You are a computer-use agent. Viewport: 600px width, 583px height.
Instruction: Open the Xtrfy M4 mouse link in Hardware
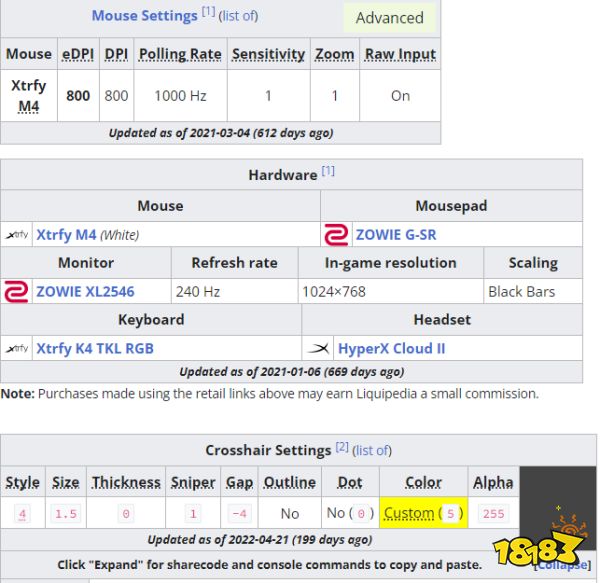tap(66, 235)
